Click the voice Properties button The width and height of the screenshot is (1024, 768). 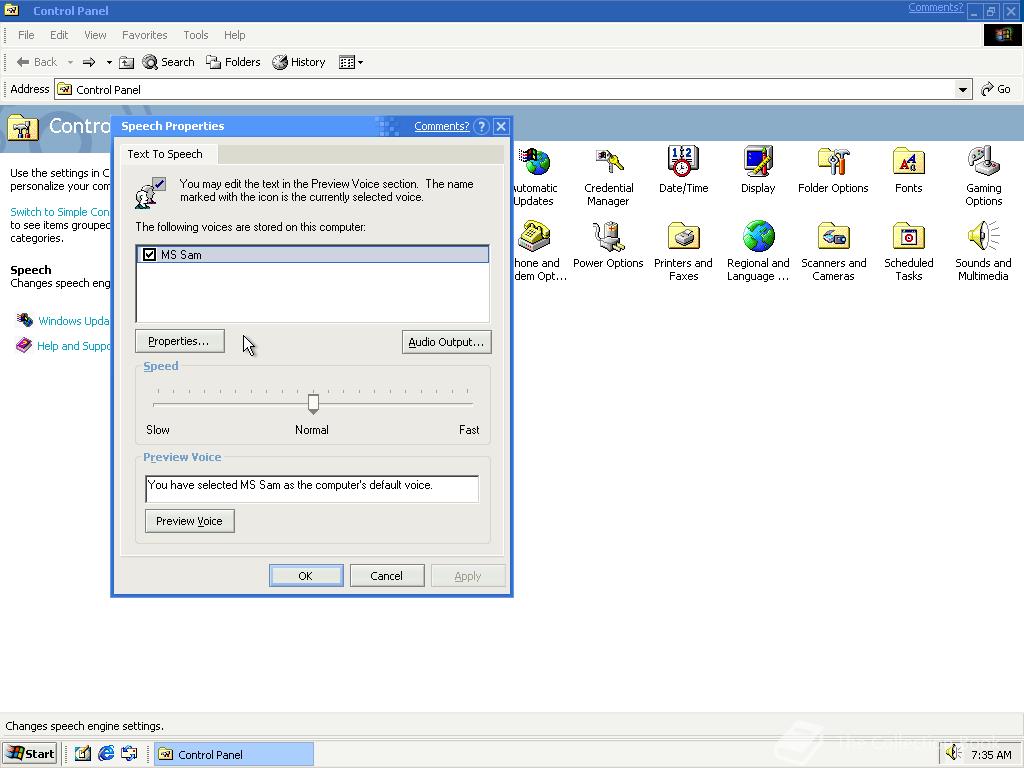pos(180,342)
